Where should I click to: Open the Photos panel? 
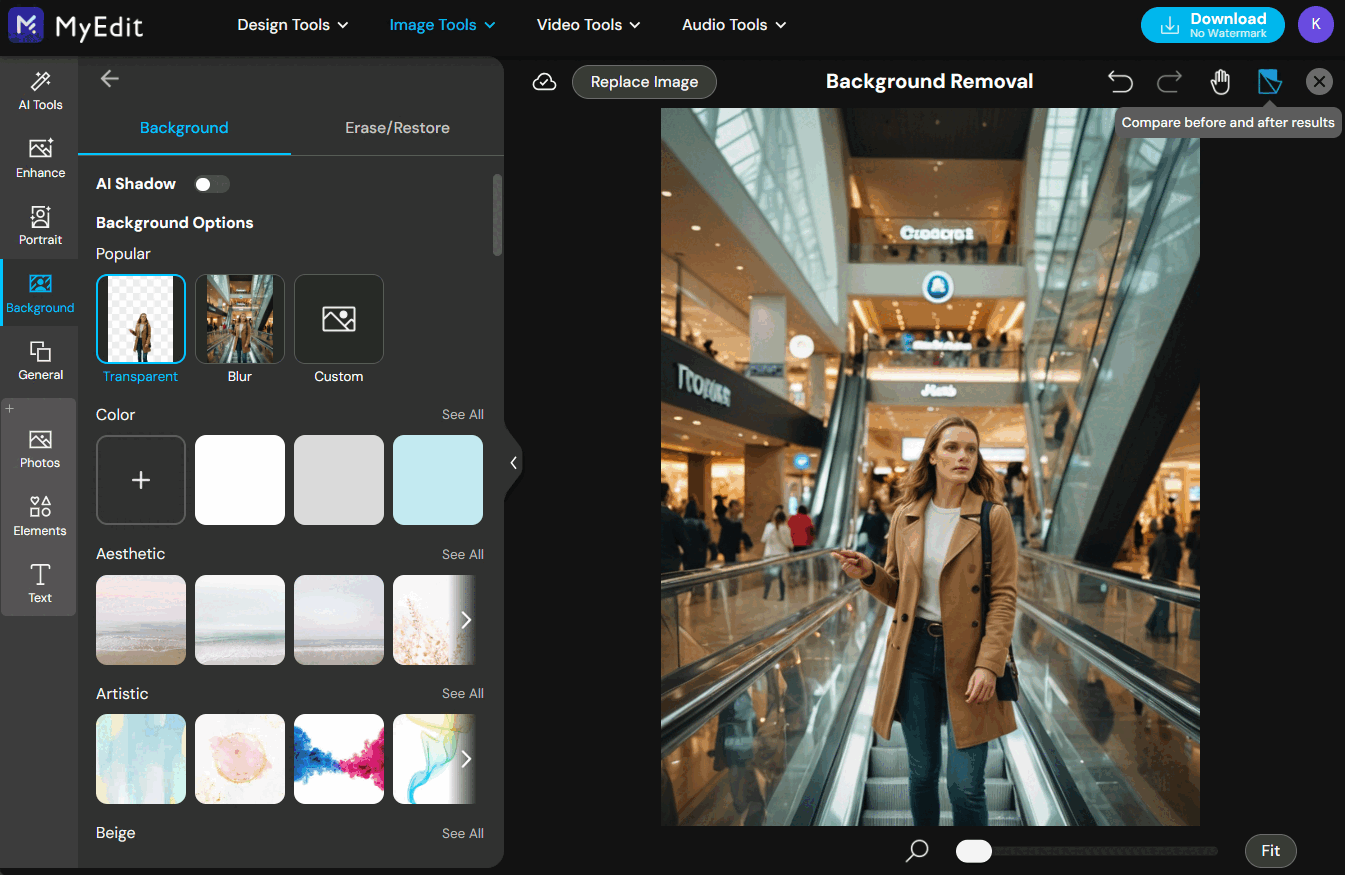(39, 447)
